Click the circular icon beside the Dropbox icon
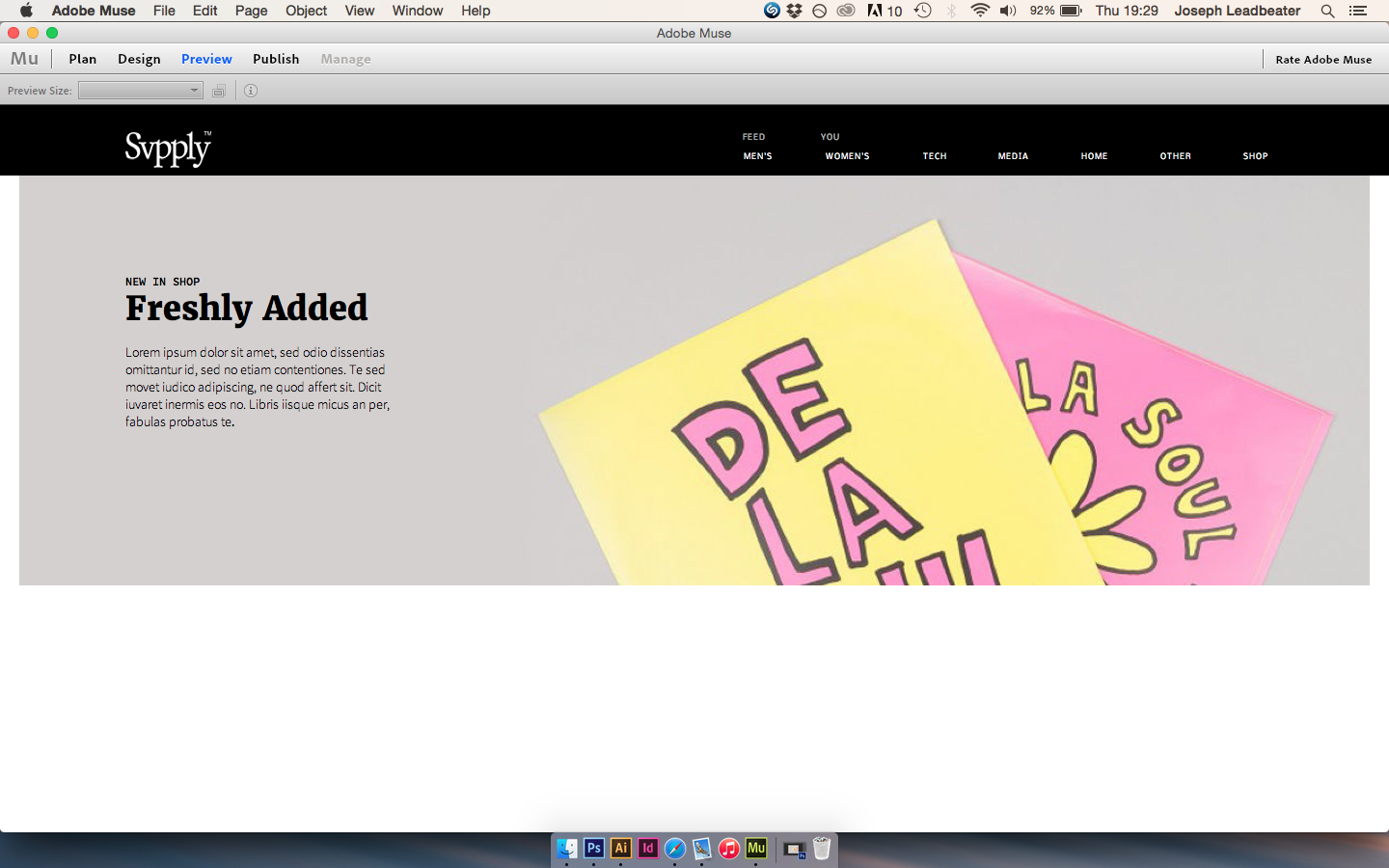The height and width of the screenshot is (868, 1389). 819,11
